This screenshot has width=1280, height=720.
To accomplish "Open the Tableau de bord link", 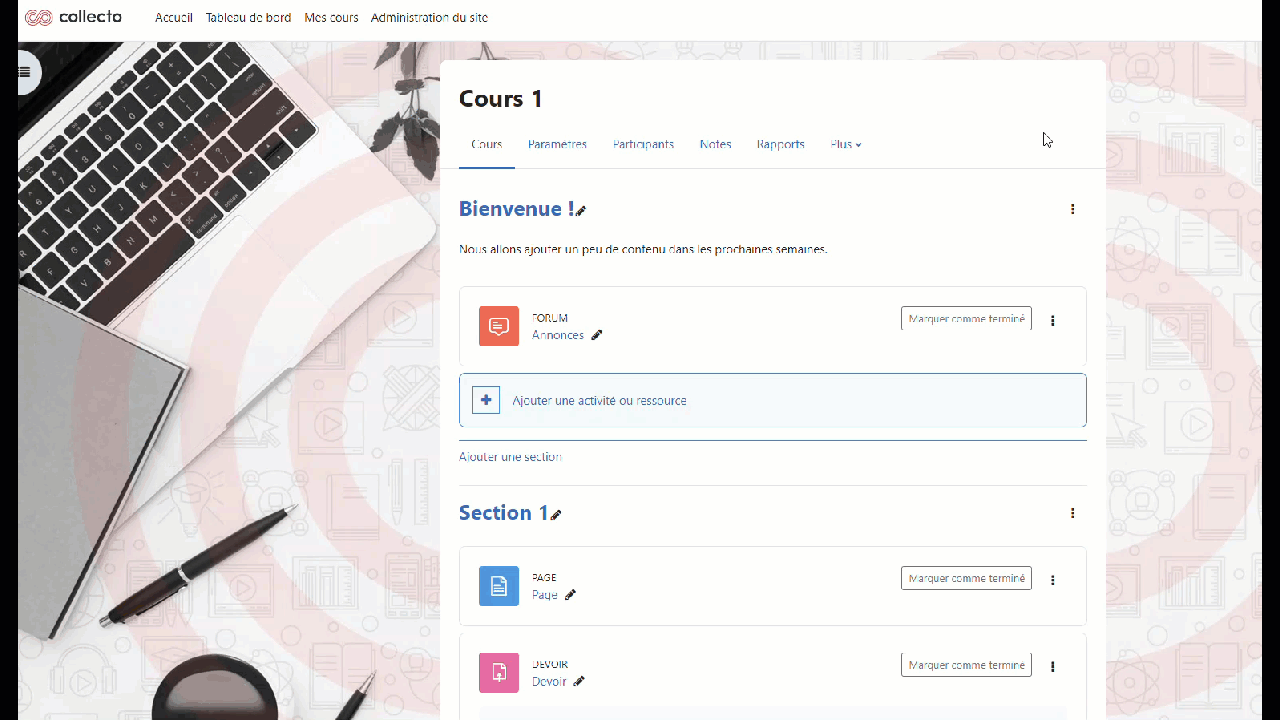I will click(248, 18).
